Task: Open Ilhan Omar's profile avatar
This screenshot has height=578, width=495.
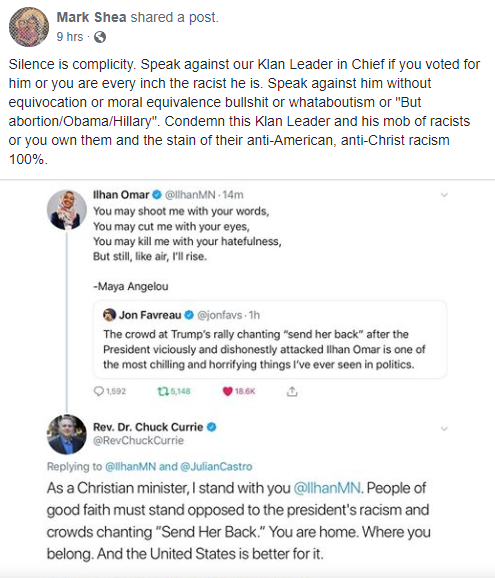Action: 67,210
